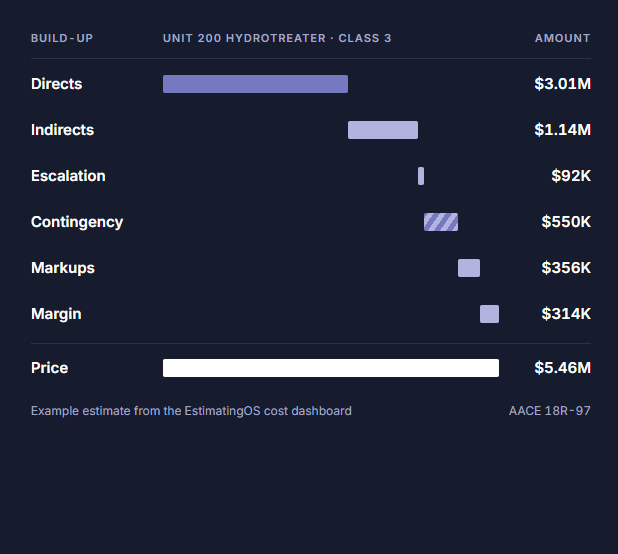This screenshot has height=554, width=618.
Task: Click the $1.14M amount
Action: [562, 130]
